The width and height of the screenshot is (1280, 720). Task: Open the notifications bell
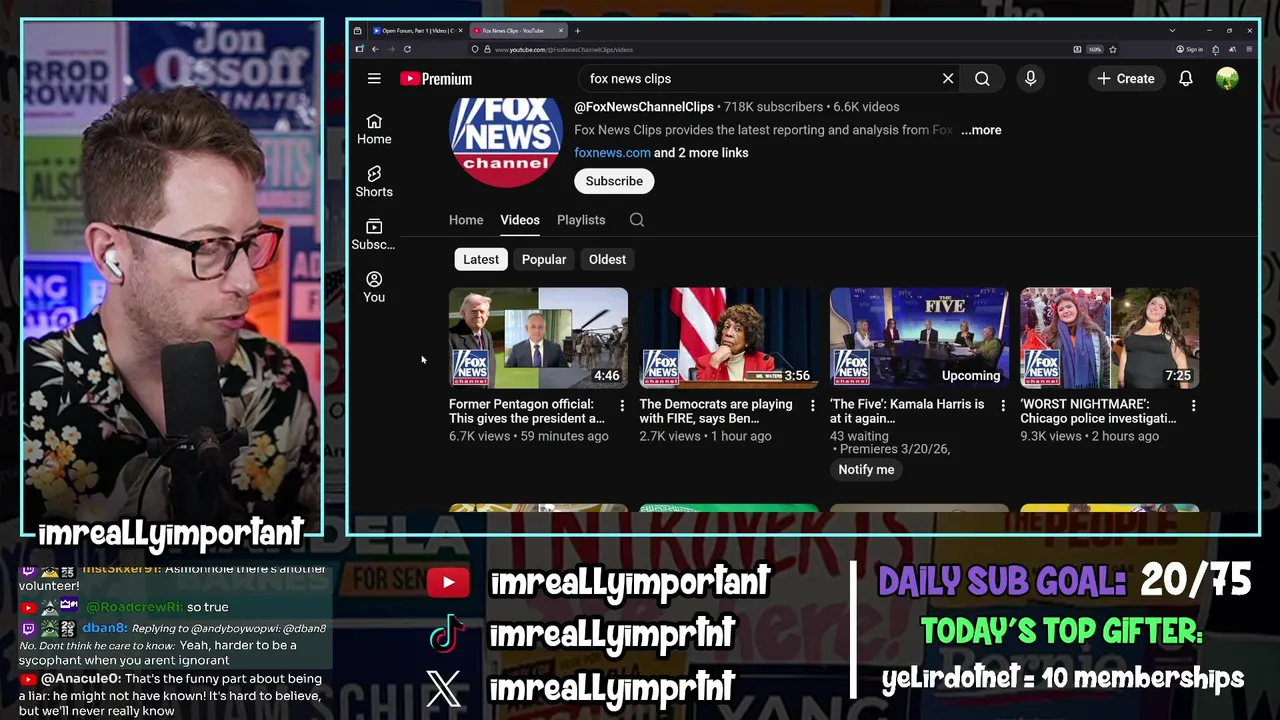(1185, 78)
